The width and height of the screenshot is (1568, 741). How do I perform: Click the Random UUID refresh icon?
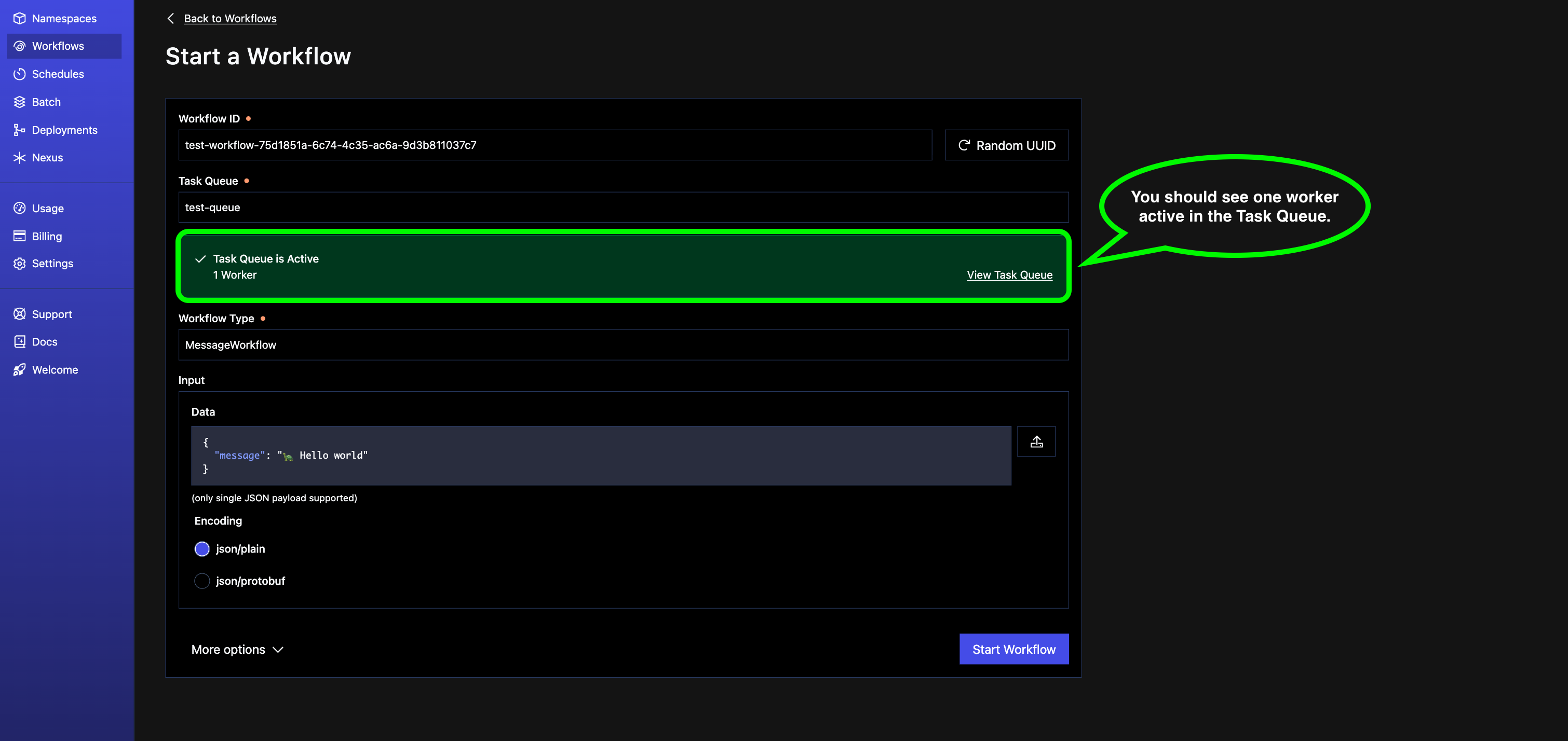[x=965, y=145]
